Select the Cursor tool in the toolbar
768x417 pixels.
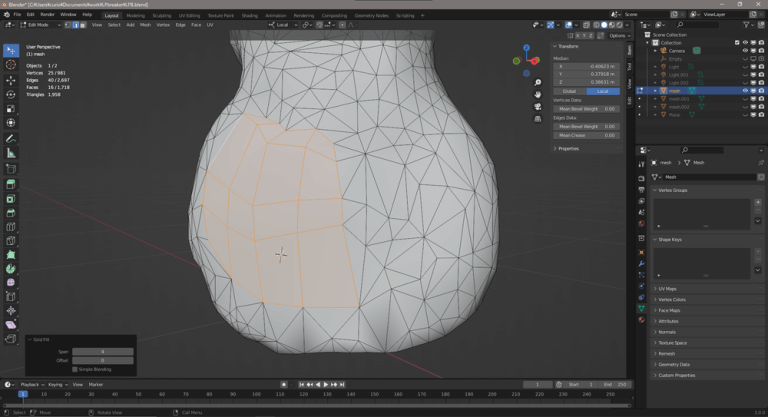pos(11,65)
